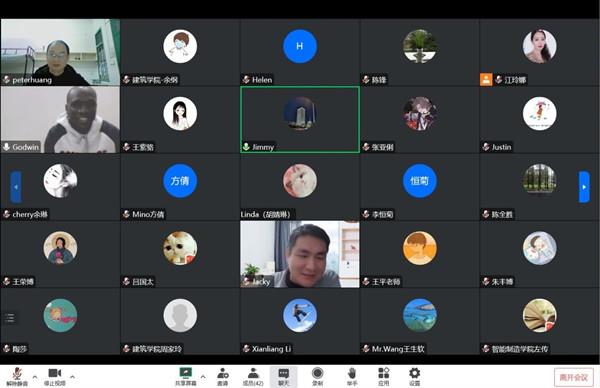Stop video using the camera icon
The image size is (600, 388).
pos(55,376)
